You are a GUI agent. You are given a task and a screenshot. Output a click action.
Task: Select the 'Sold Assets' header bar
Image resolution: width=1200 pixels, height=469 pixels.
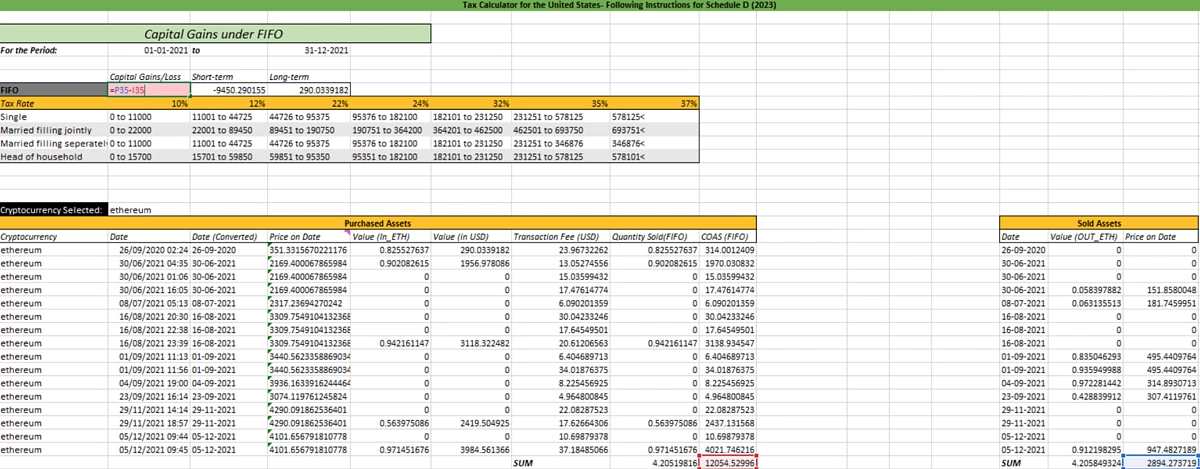[1098, 223]
